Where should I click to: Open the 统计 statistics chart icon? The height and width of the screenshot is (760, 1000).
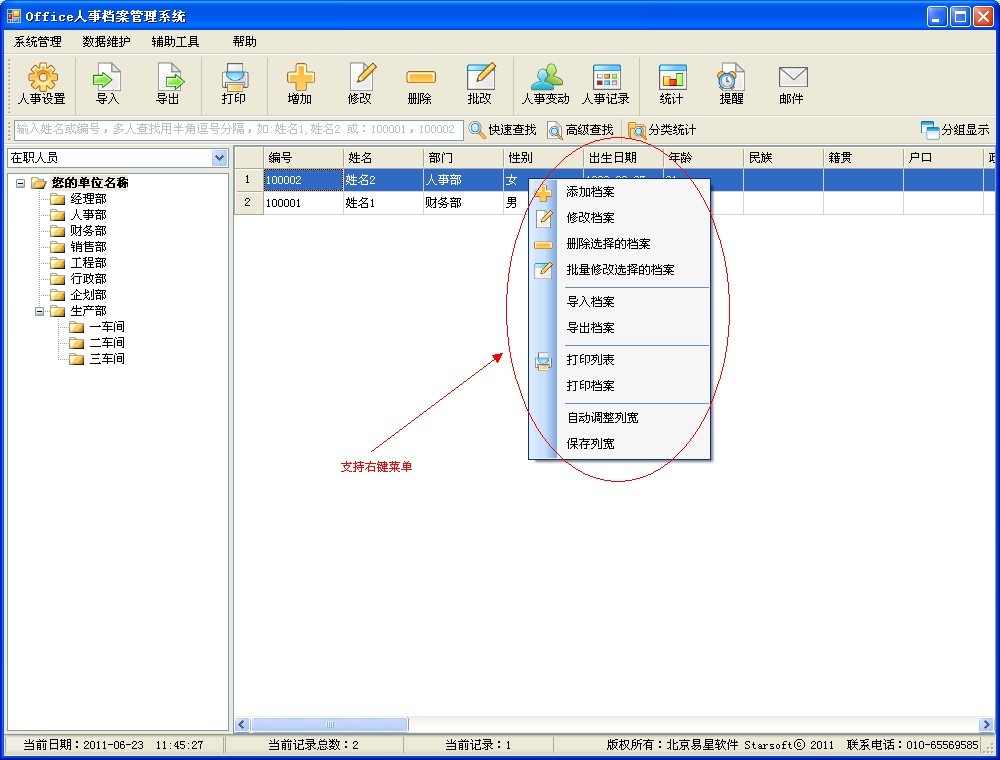click(672, 78)
